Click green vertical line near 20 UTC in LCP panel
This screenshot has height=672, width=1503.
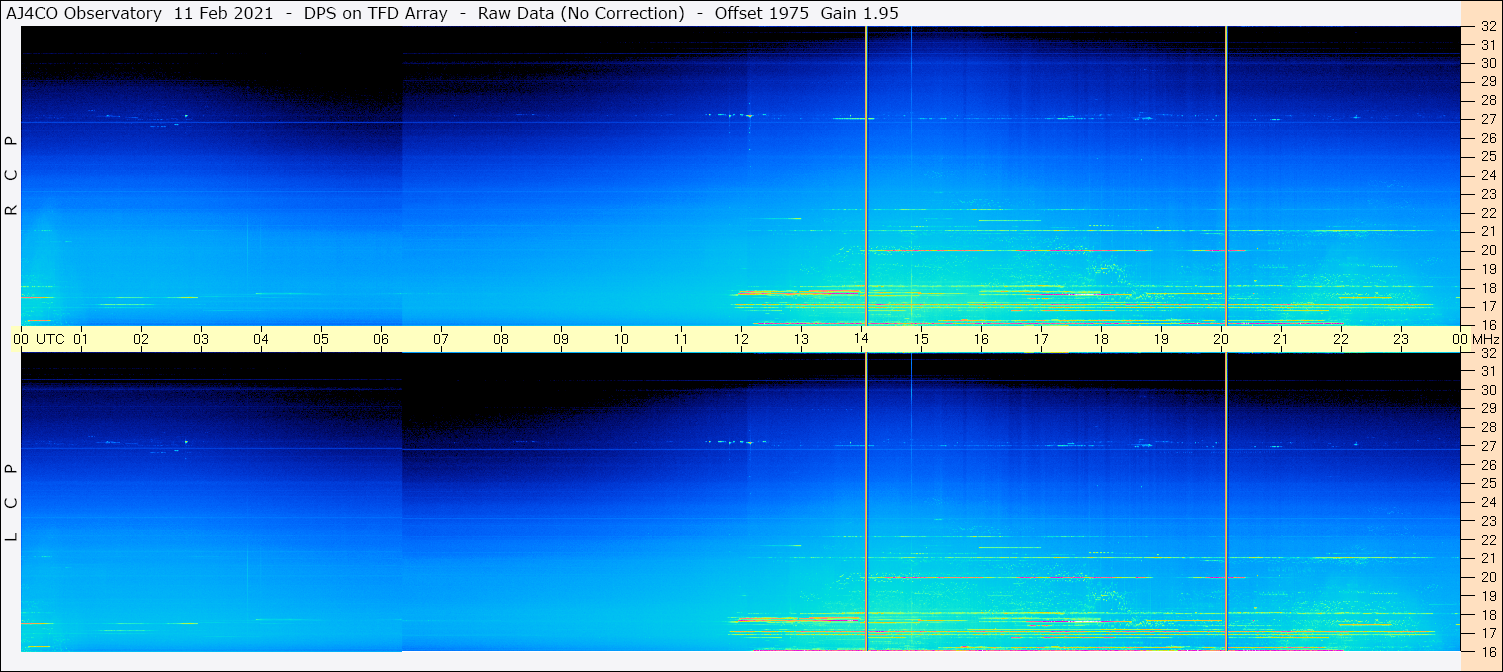tap(1226, 500)
